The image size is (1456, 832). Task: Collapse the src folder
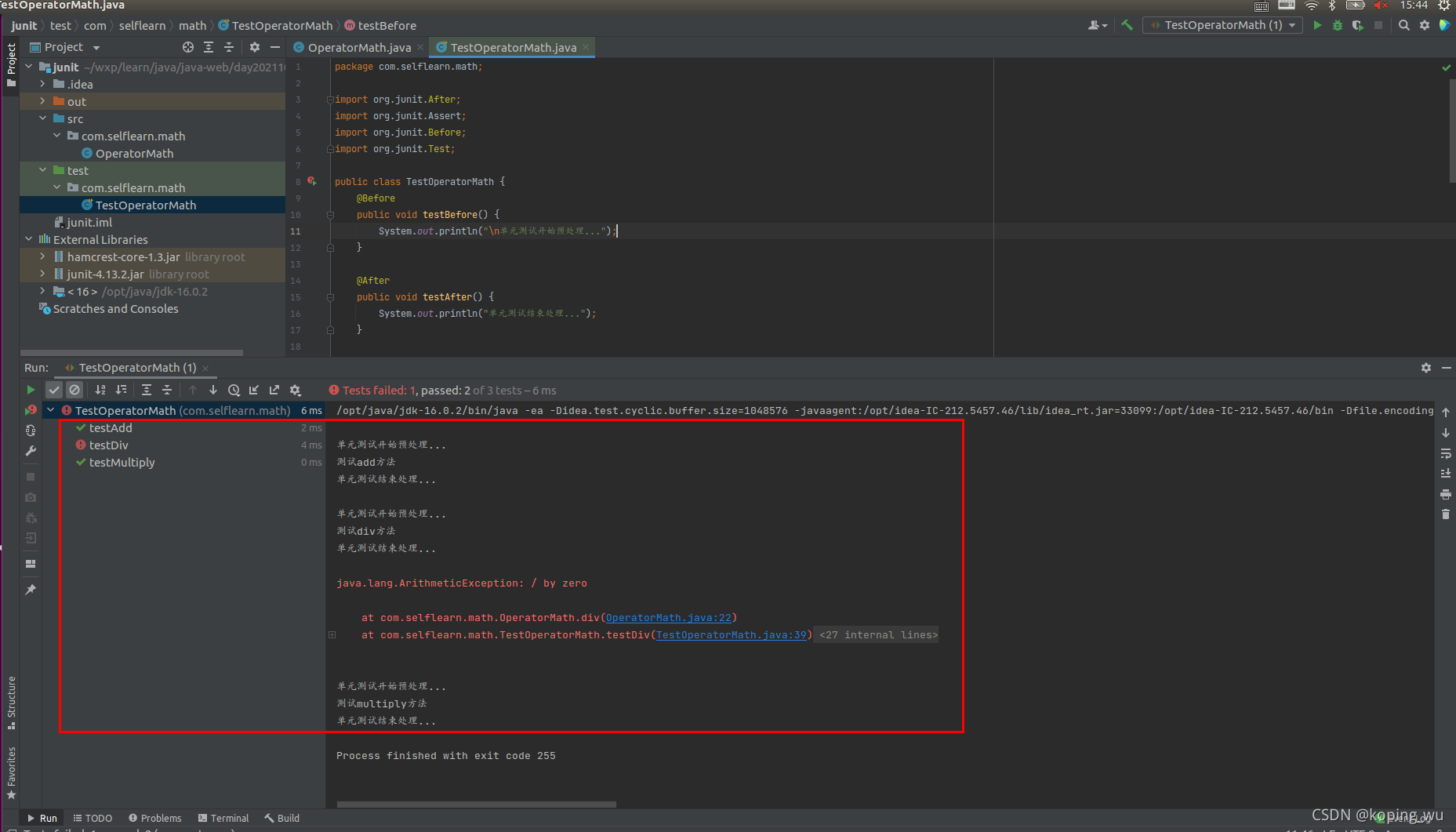43,118
